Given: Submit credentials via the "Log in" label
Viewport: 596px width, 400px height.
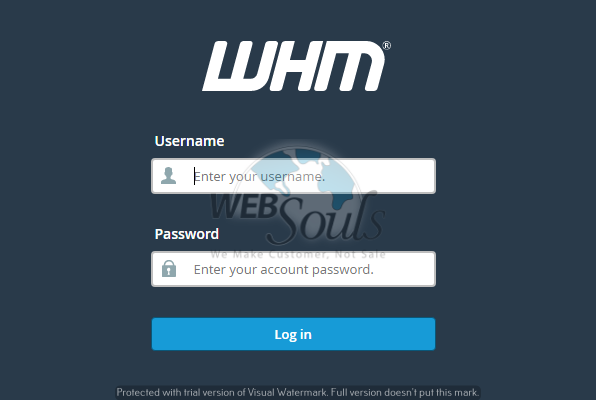Looking at the screenshot, I should 293,335.
